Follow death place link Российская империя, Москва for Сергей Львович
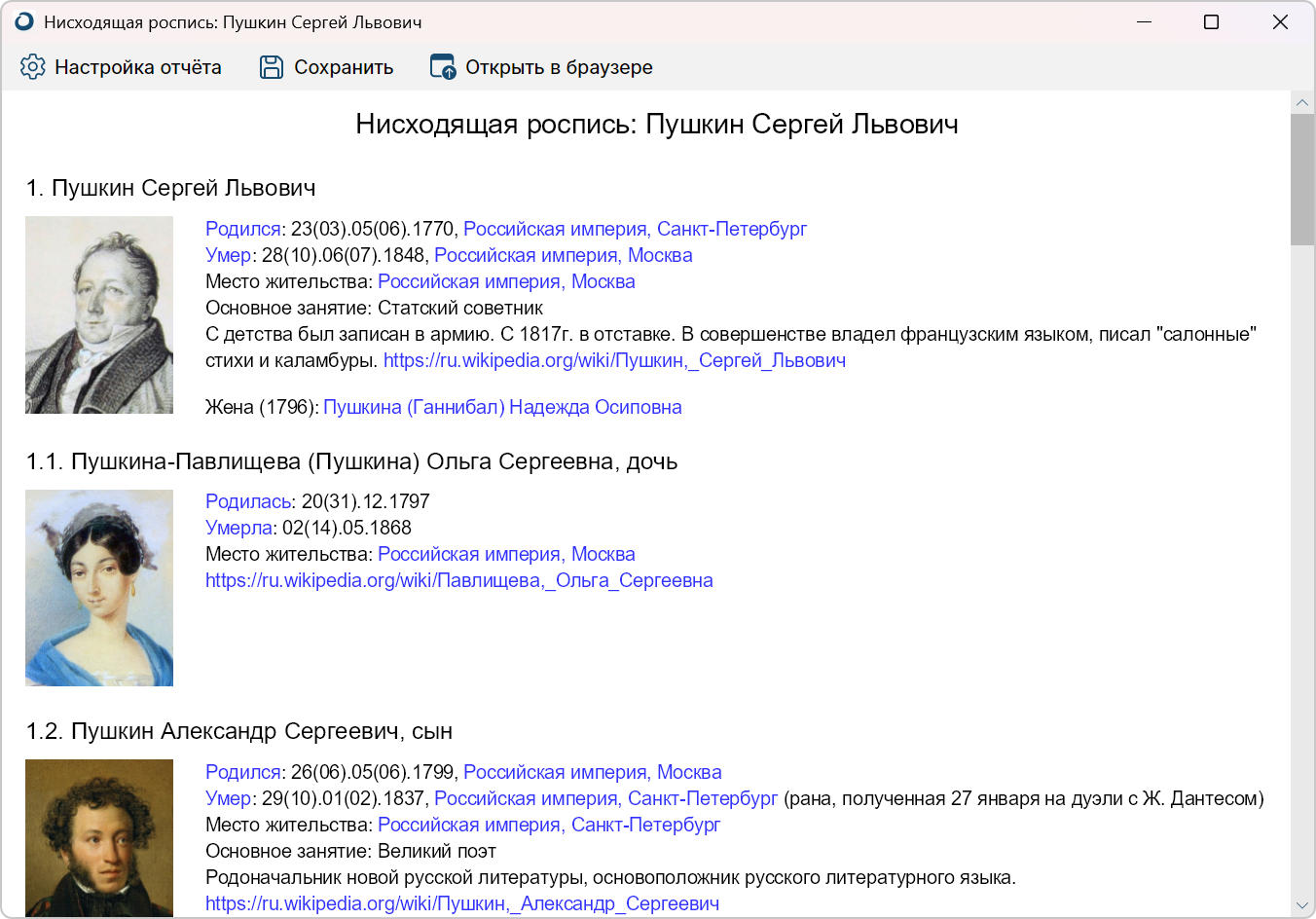 point(563,255)
